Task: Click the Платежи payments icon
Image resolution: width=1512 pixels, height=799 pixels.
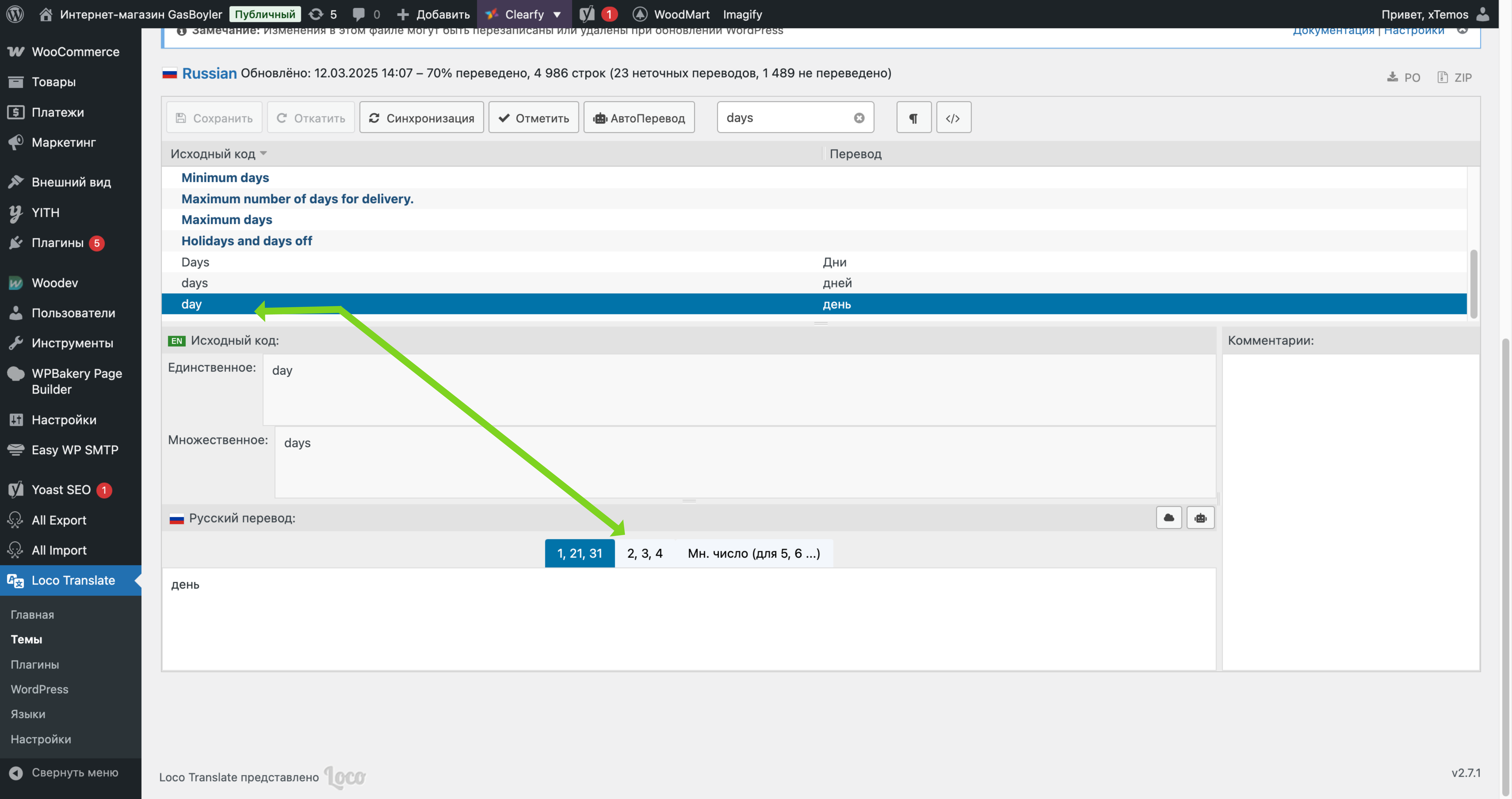Action: (16, 112)
